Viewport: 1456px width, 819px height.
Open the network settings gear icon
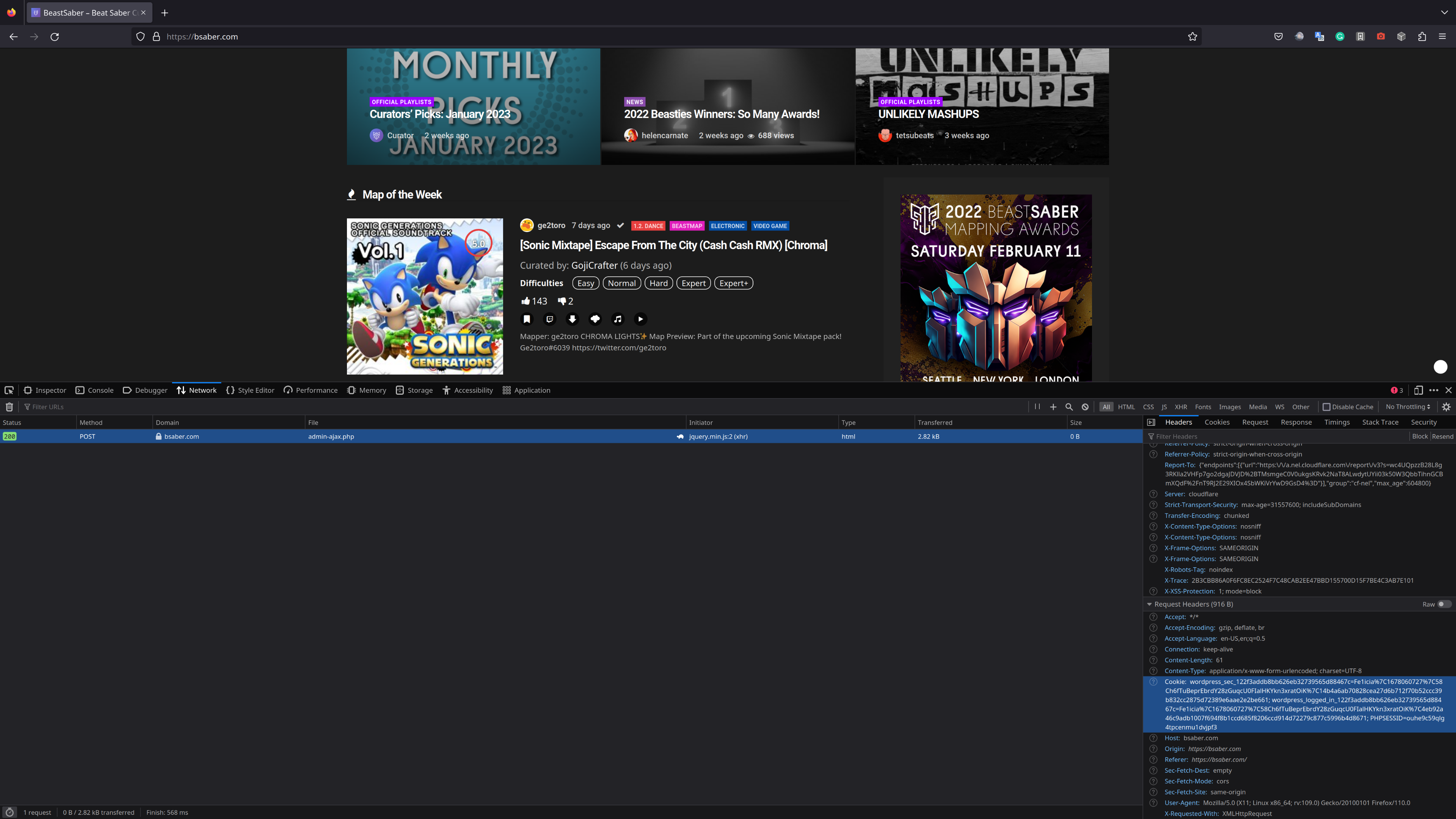point(1447,407)
